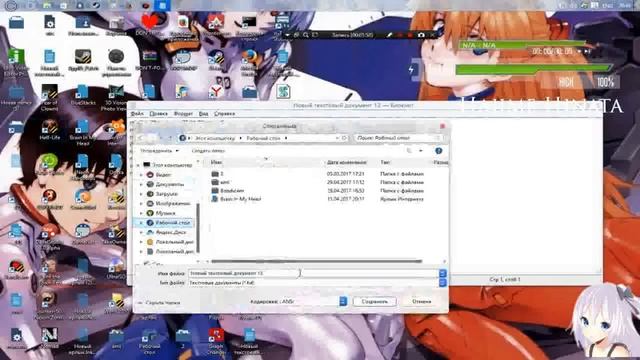
Task: Open the ami folder on desktop
Action: (x=116, y=340)
